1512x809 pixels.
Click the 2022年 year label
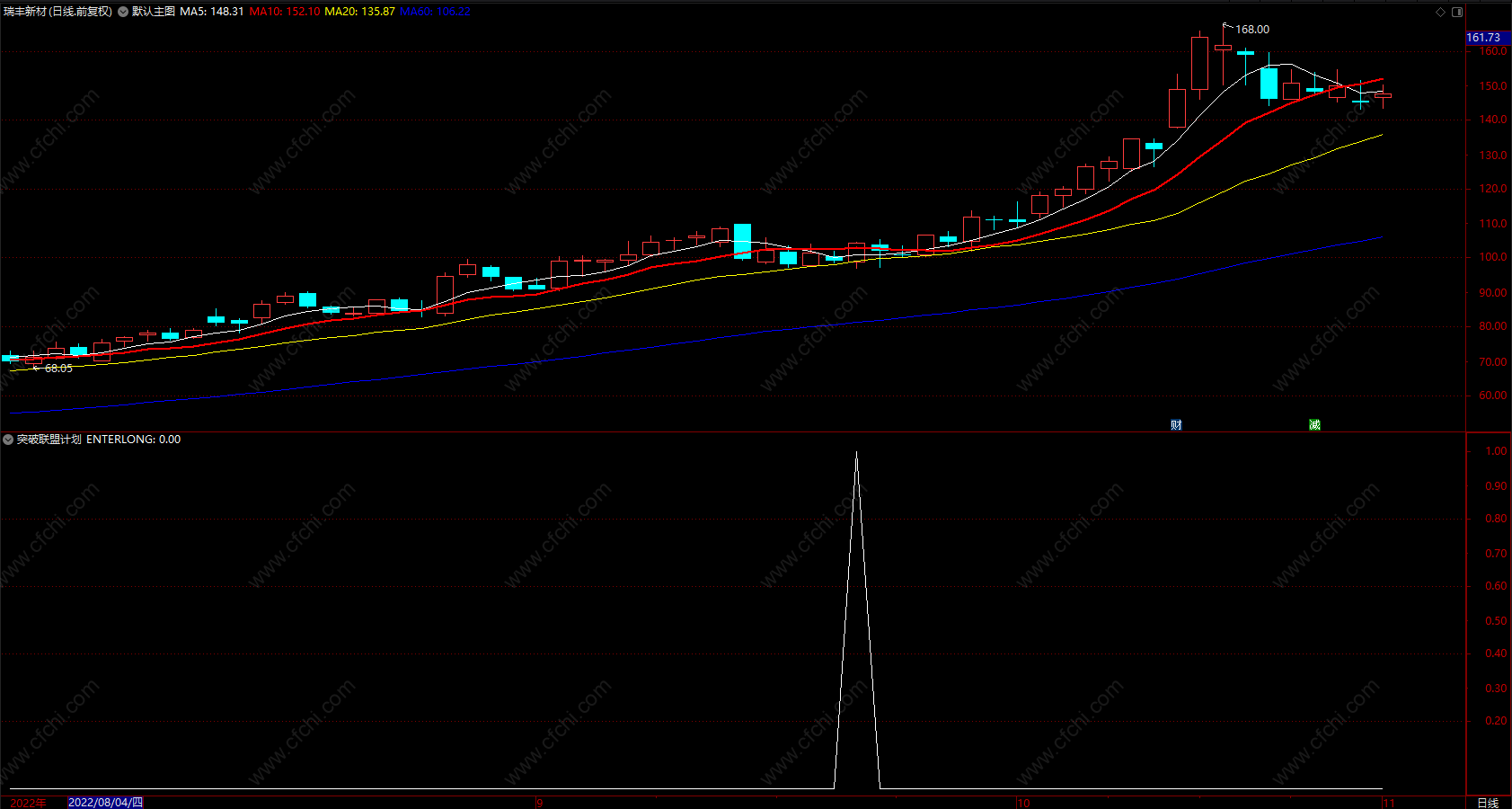[28, 803]
